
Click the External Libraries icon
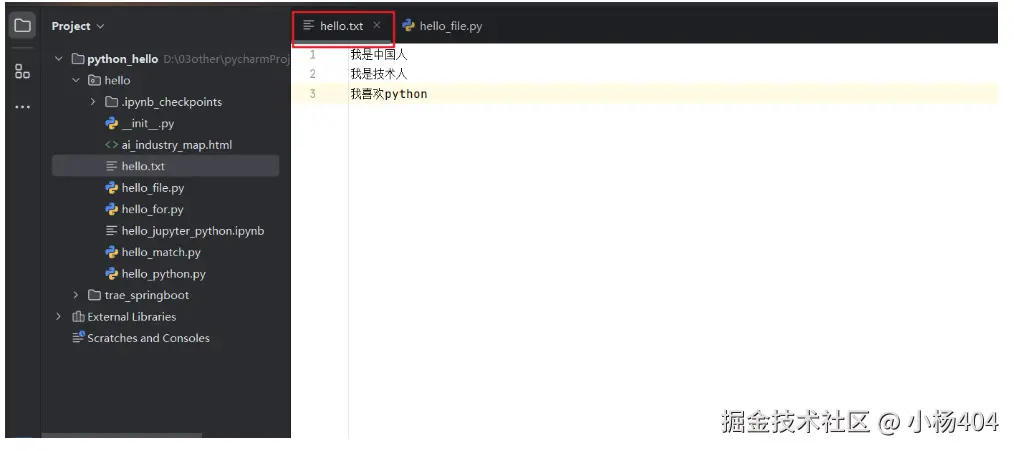(x=78, y=316)
